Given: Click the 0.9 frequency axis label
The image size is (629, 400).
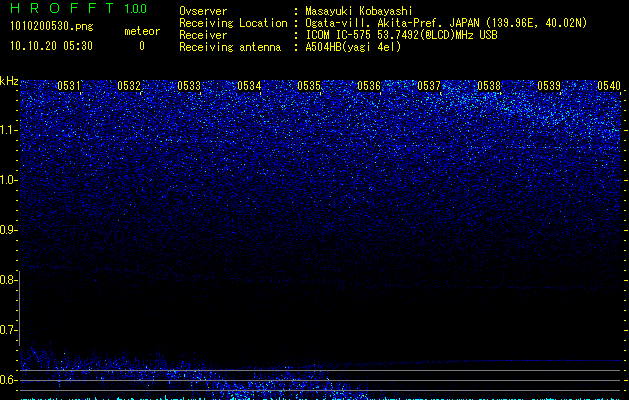Looking at the screenshot, I should (x=9, y=230).
